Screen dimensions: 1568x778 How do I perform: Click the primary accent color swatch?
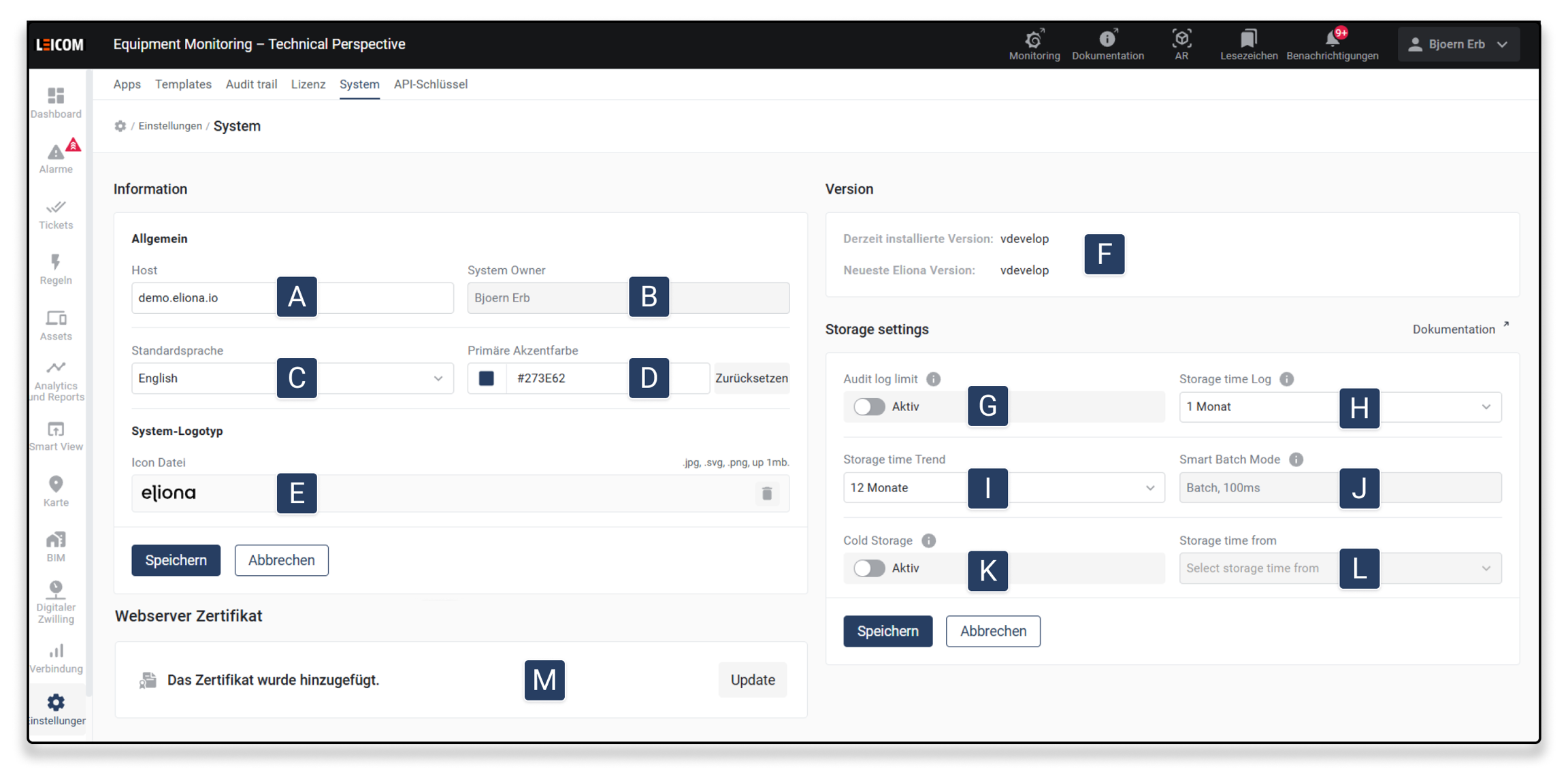[487, 378]
